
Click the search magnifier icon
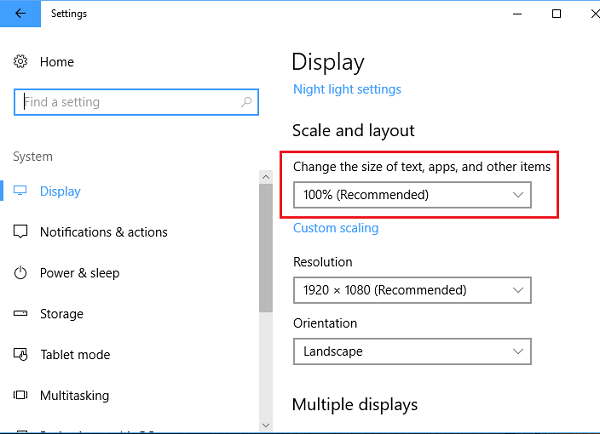point(245,102)
